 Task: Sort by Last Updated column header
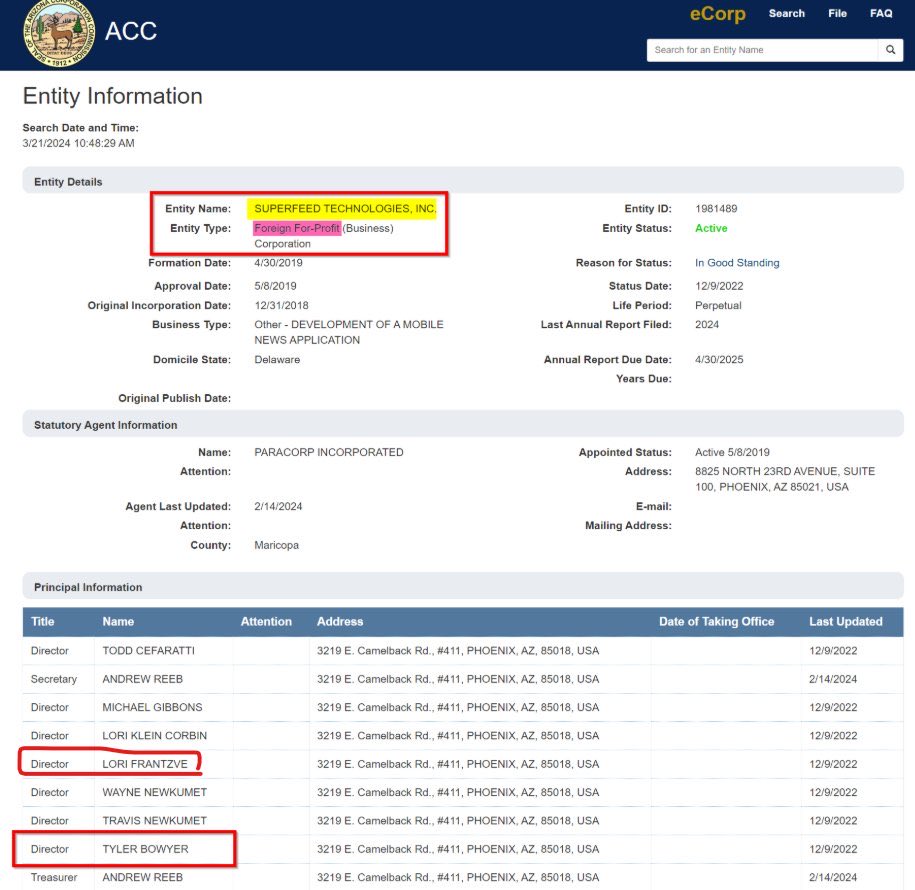click(845, 622)
